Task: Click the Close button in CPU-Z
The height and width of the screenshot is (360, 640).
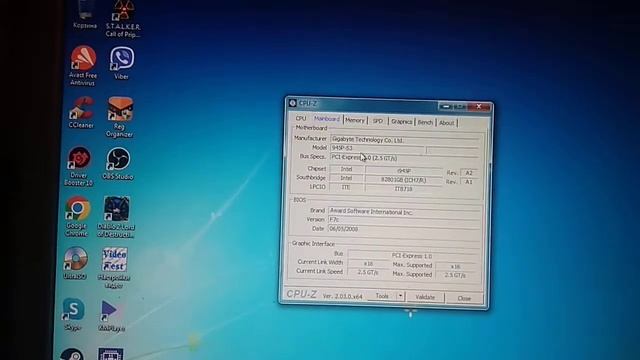Action: pos(464,298)
